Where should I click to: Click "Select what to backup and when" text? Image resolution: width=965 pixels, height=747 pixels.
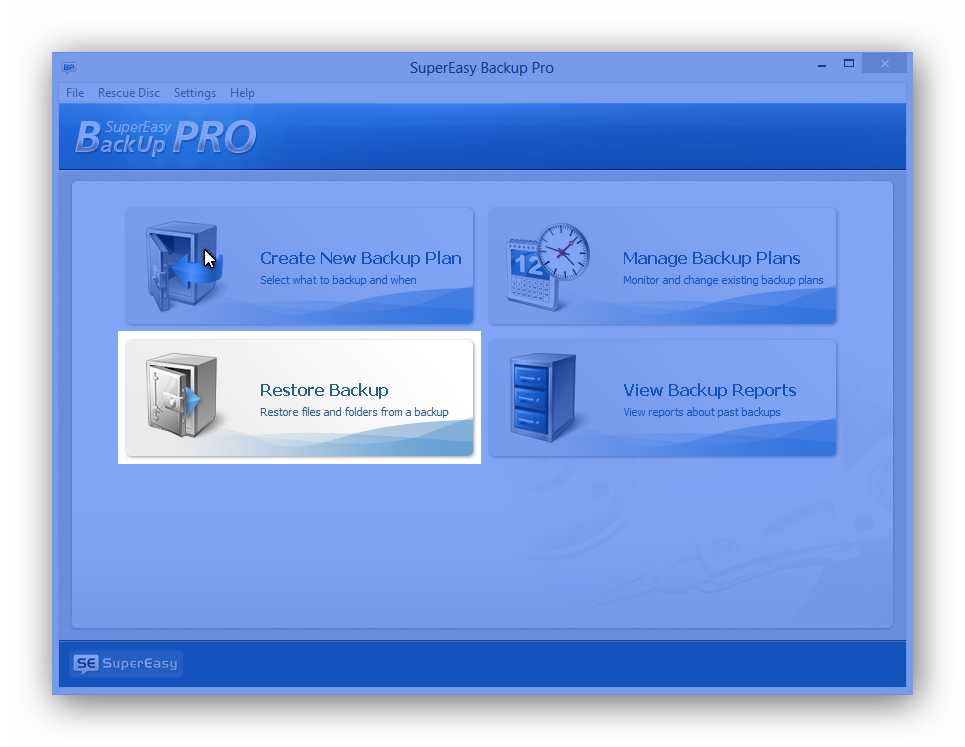pos(338,280)
